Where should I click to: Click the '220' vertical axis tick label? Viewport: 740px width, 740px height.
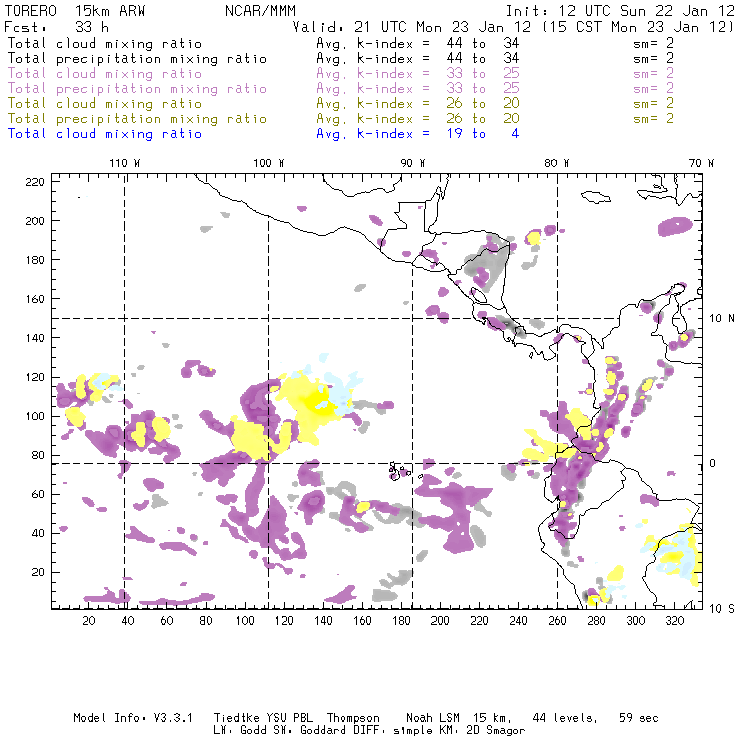(x=35, y=182)
